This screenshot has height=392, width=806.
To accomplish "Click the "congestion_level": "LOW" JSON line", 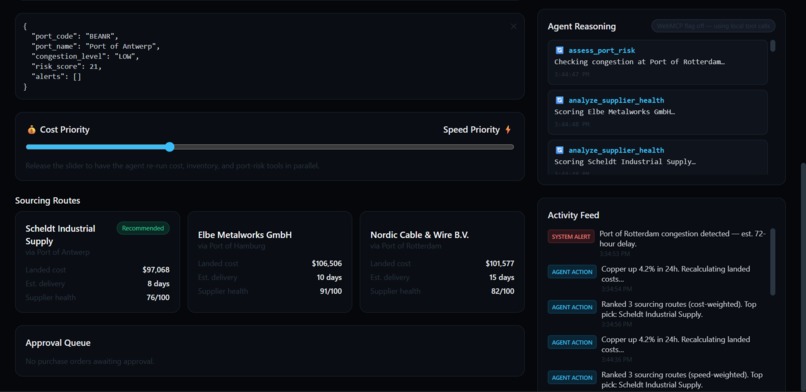I will (x=85, y=57).
